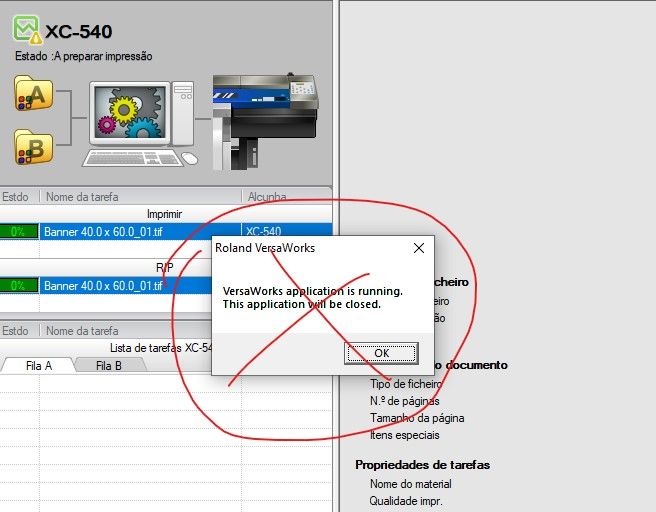This screenshot has height=512, width=656.
Task: Click the RIP computer with gears icon
Action: (141, 124)
